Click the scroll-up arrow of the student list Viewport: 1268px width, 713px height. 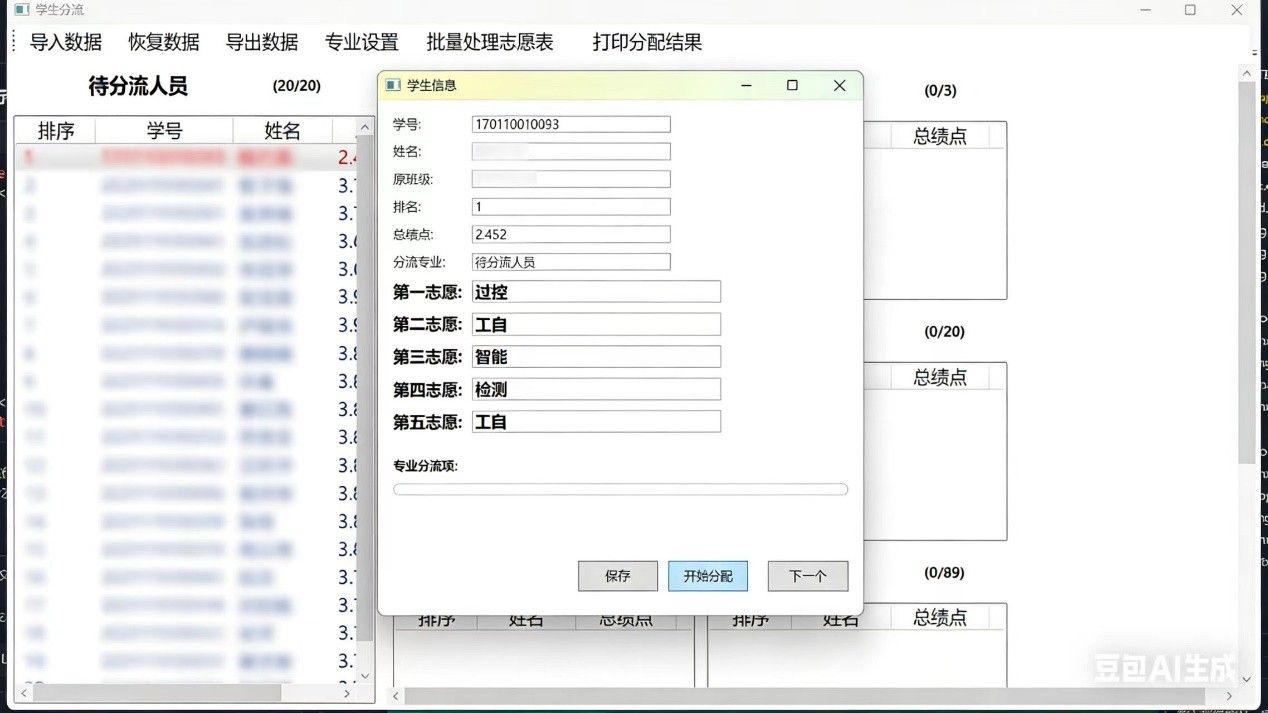[x=365, y=127]
